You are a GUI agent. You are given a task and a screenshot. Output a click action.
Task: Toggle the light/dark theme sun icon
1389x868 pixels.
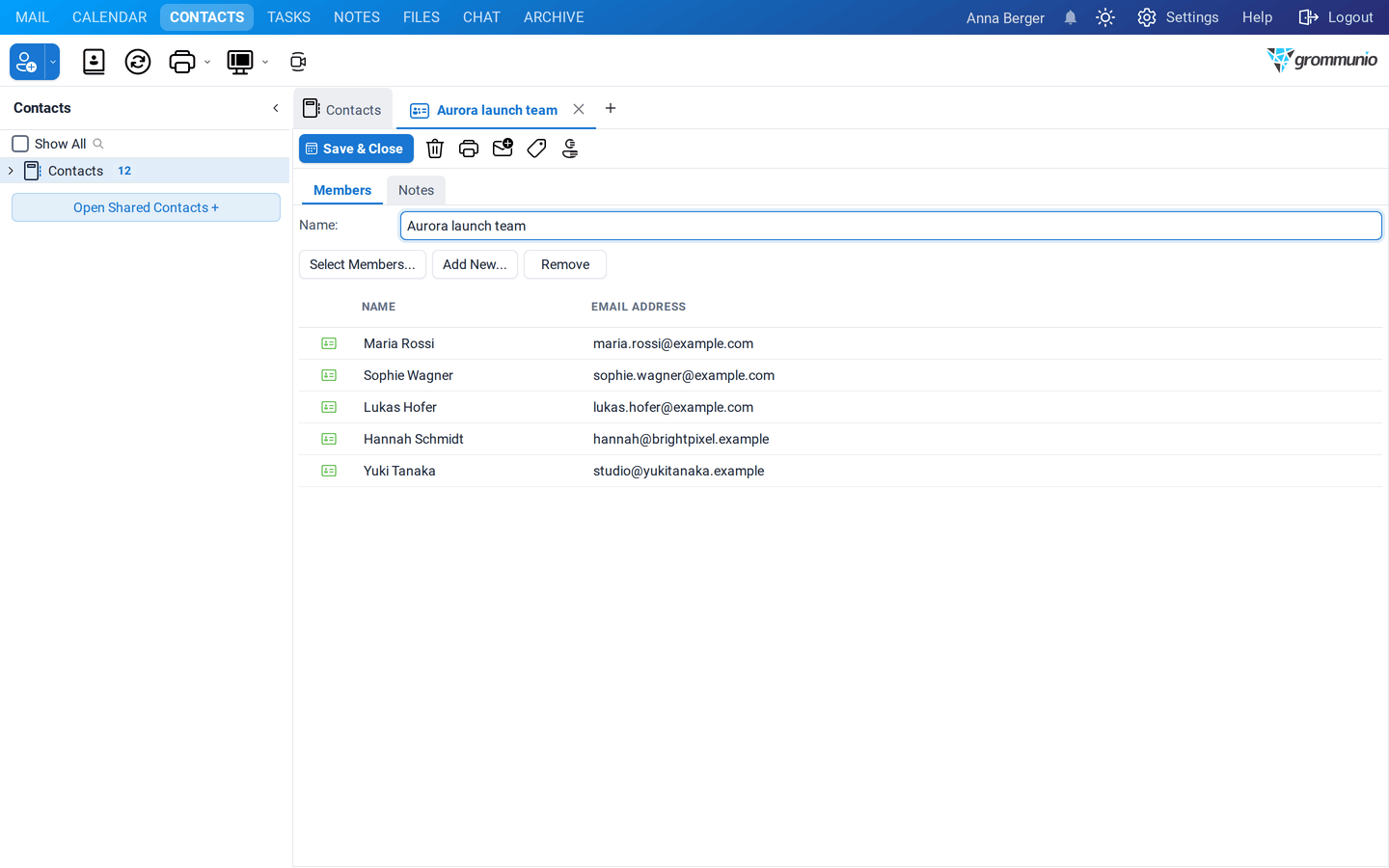[1105, 17]
